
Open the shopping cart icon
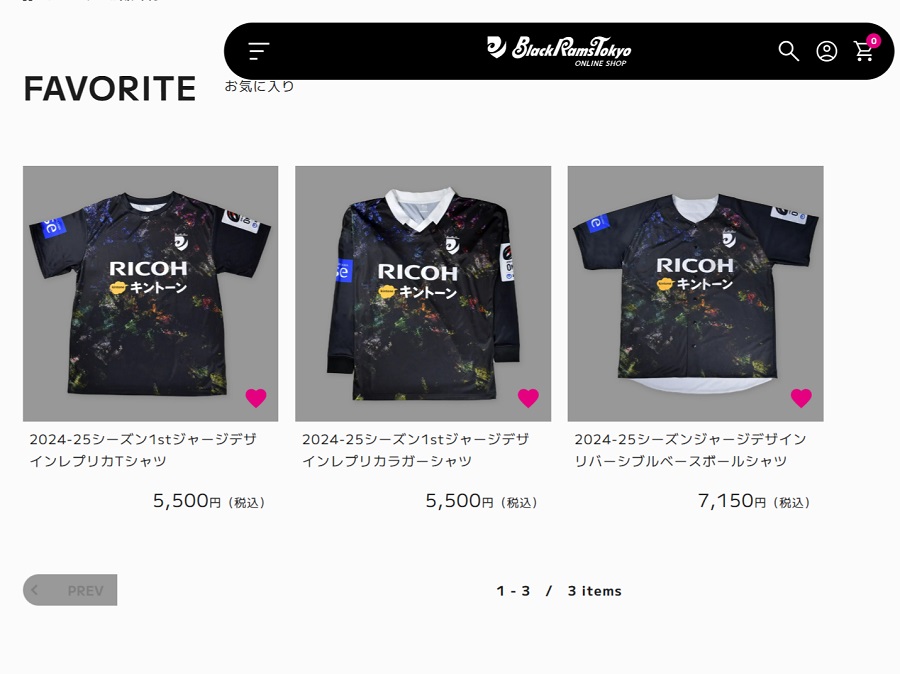point(863,52)
